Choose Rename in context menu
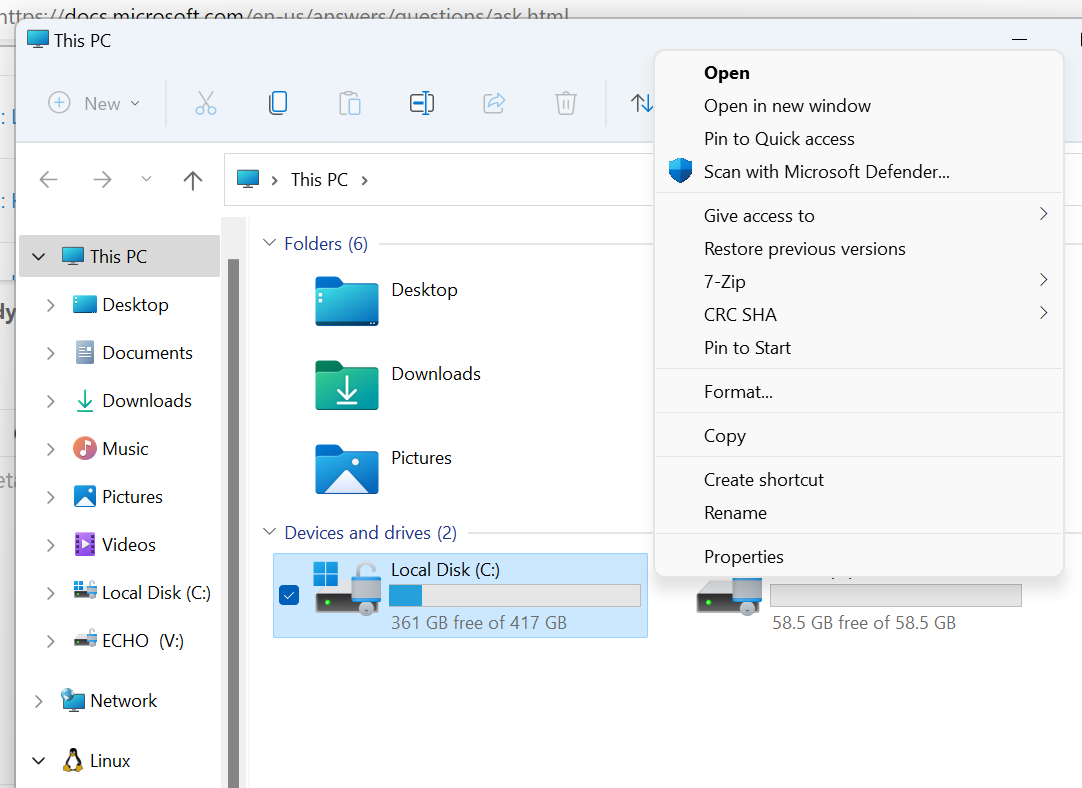Image resolution: width=1082 pixels, height=788 pixels. pyautogui.click(x=858, y=513)
